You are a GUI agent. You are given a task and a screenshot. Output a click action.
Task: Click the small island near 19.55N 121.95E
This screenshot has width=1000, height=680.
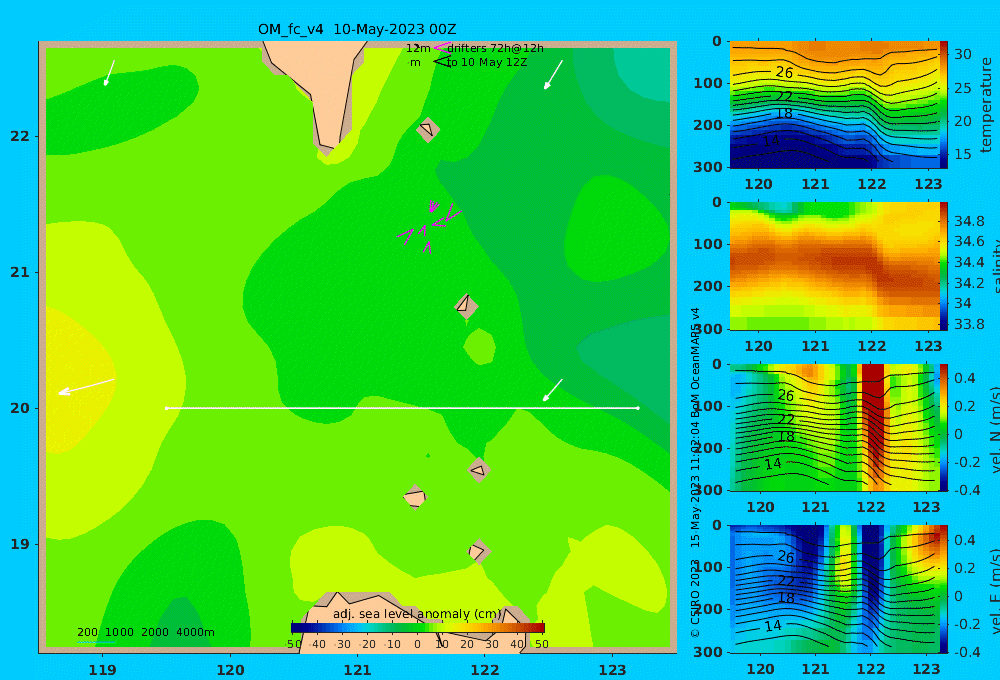pyautogui.click(x=478, y=470)
